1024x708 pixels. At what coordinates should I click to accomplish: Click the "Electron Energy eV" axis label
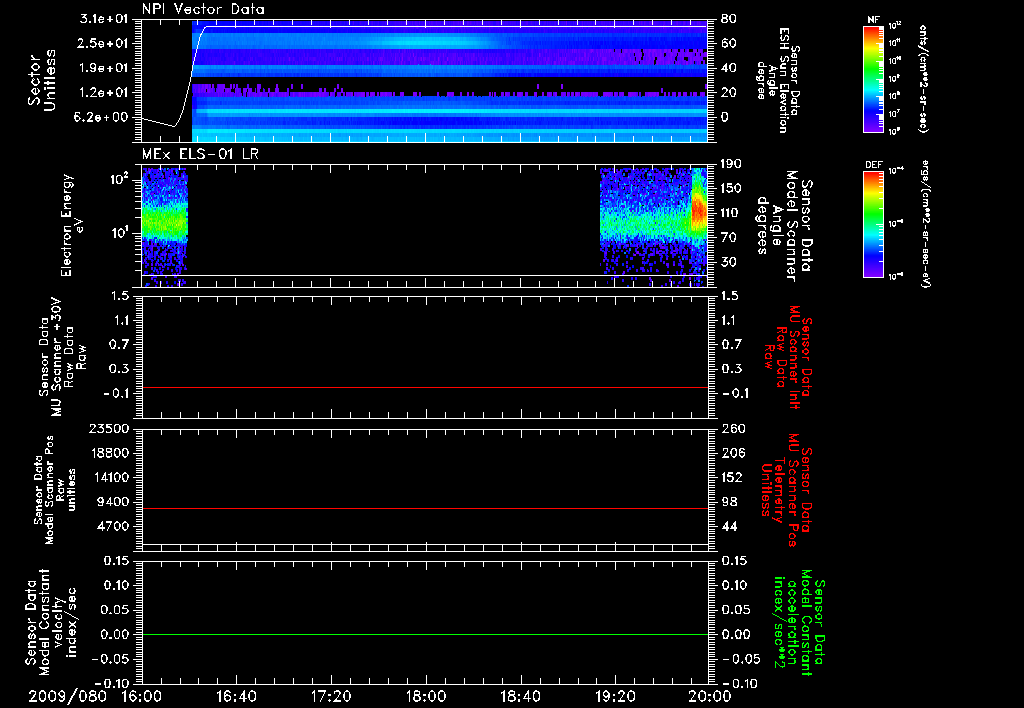(72, 225)
